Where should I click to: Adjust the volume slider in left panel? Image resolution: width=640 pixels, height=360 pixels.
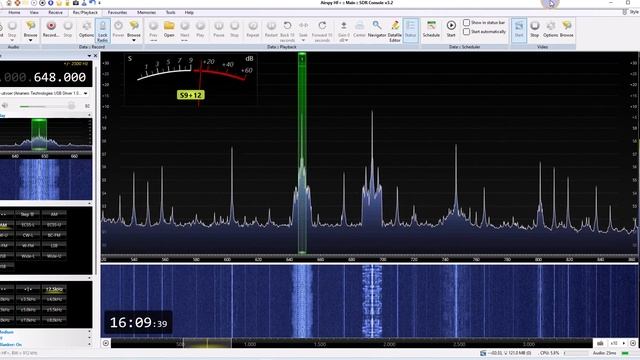[x=47, y=106]
